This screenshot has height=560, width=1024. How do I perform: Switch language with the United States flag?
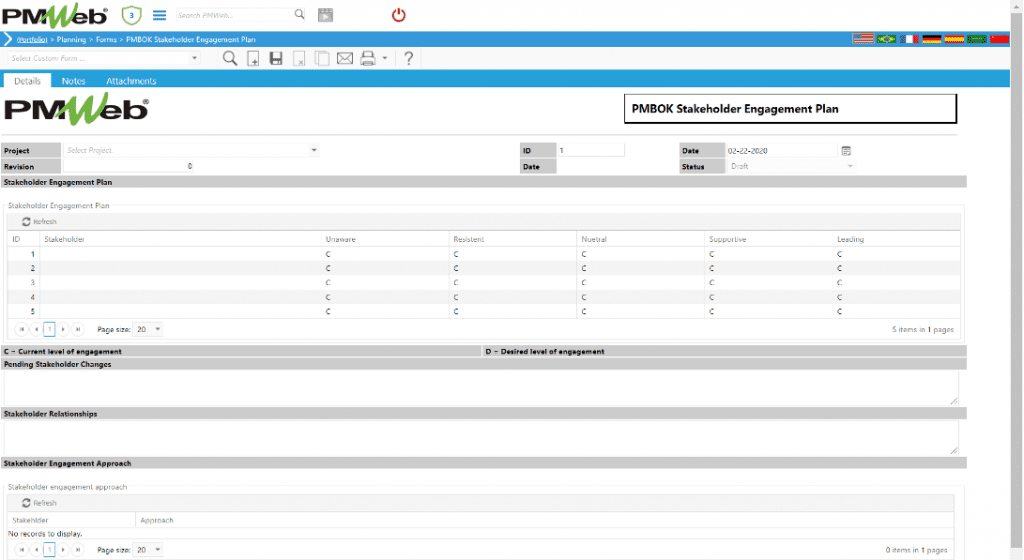(x=863, y=39)
